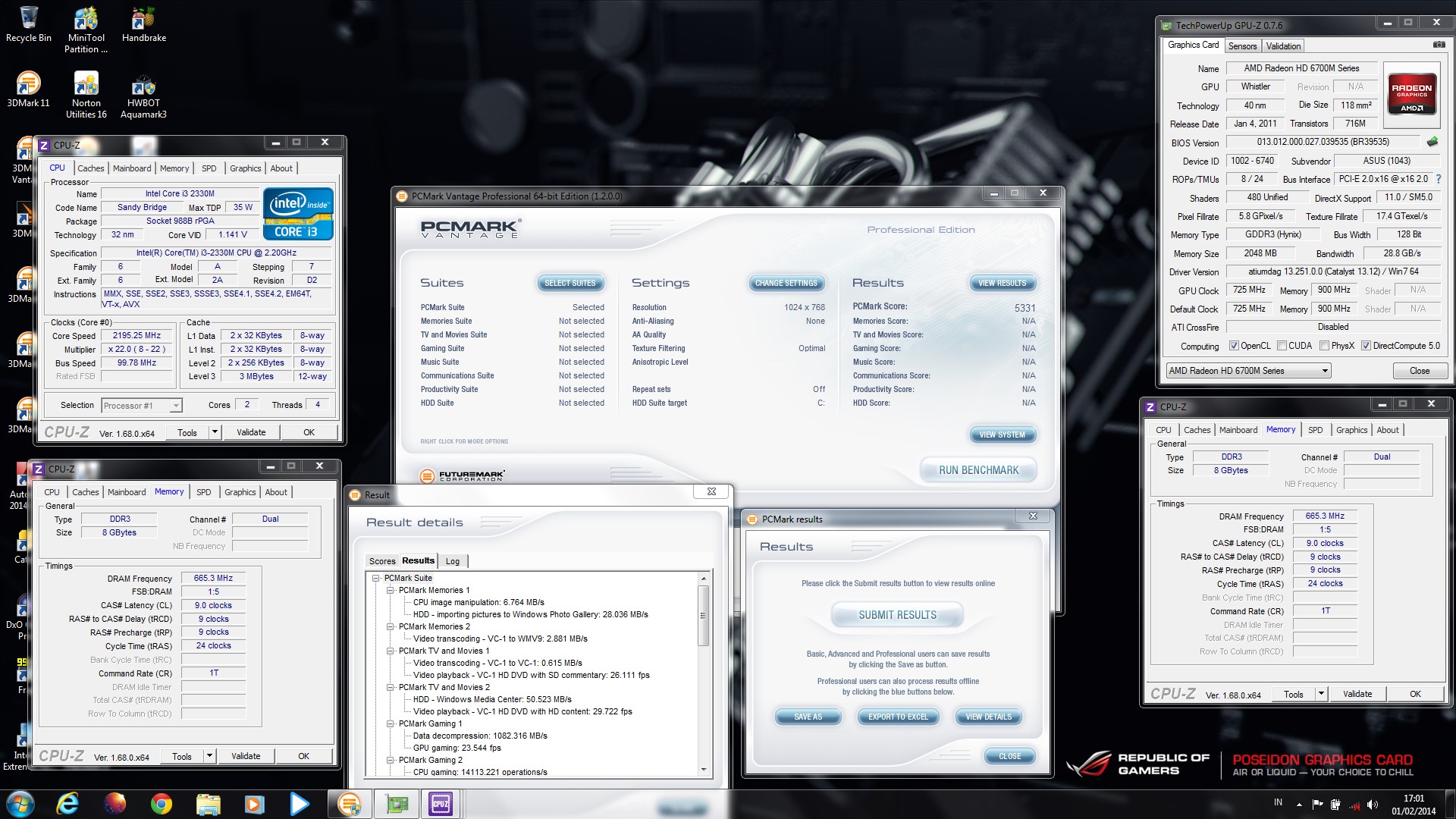Click the EXPORT TO EXCEL button
Screen dimensions: 1456x819
pos(898,717)
